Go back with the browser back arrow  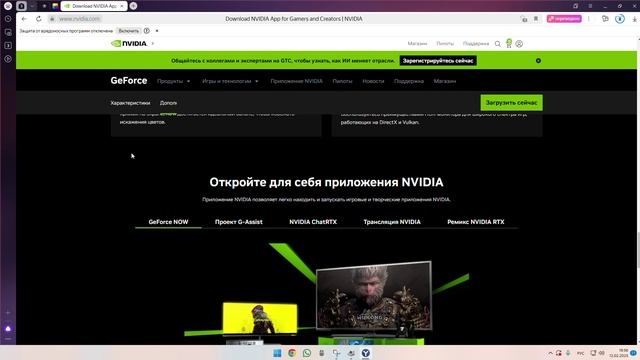pos(24,19)
